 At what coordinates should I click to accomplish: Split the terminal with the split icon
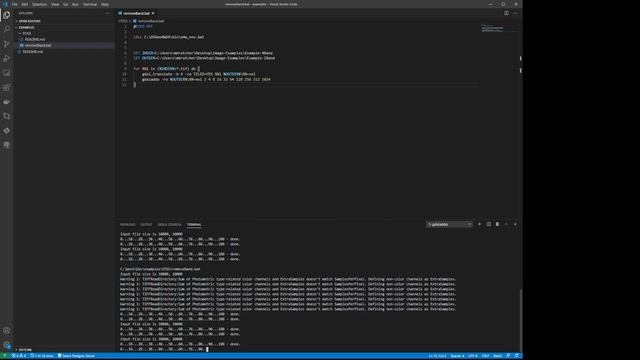click(489, 224)
